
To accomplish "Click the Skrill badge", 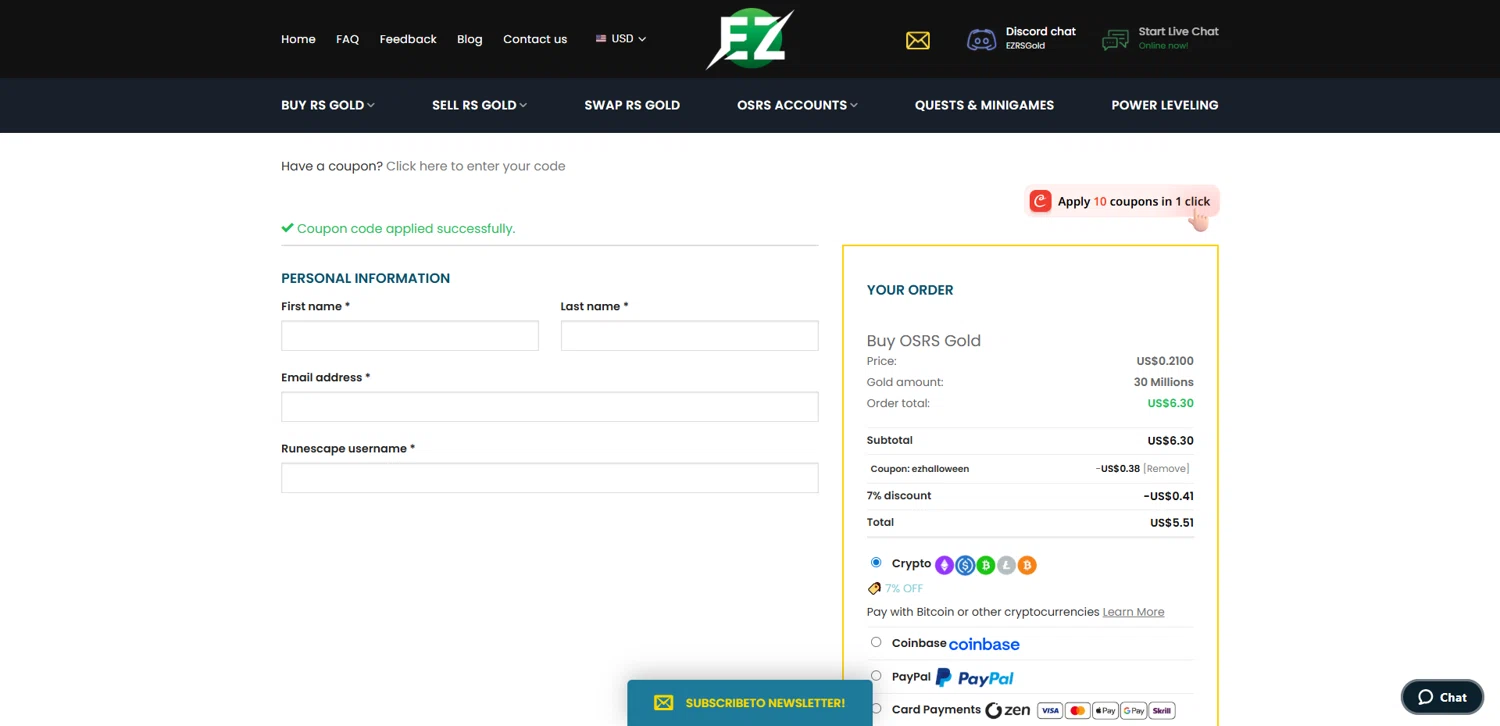I will tap(1161, 711).
